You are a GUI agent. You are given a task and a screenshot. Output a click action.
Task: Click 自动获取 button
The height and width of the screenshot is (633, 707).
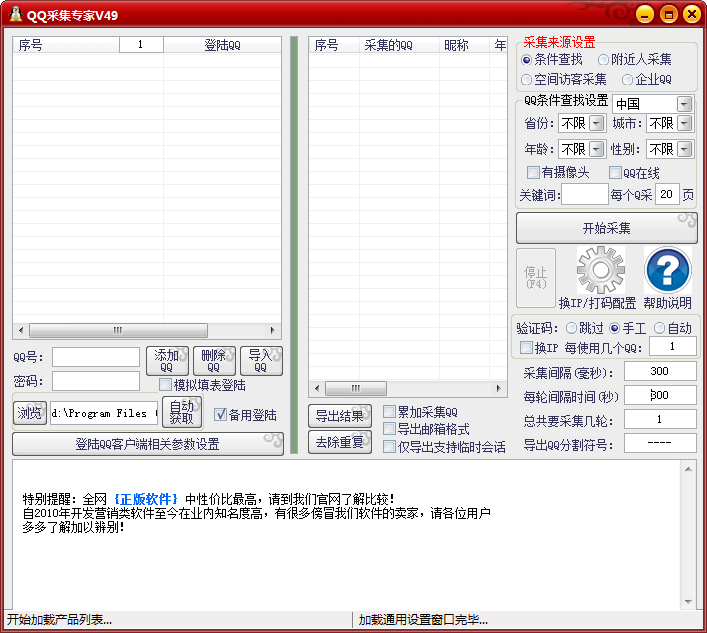click(182, 412)
